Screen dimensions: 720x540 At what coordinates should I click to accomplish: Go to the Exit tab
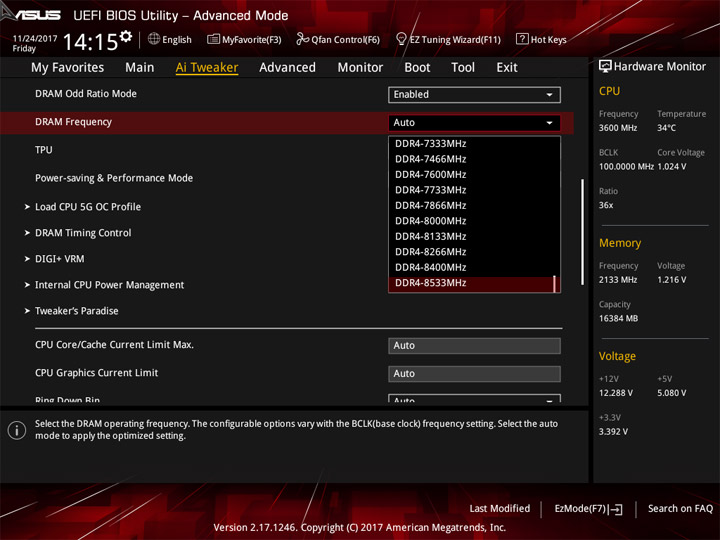(x=506, y=68)
